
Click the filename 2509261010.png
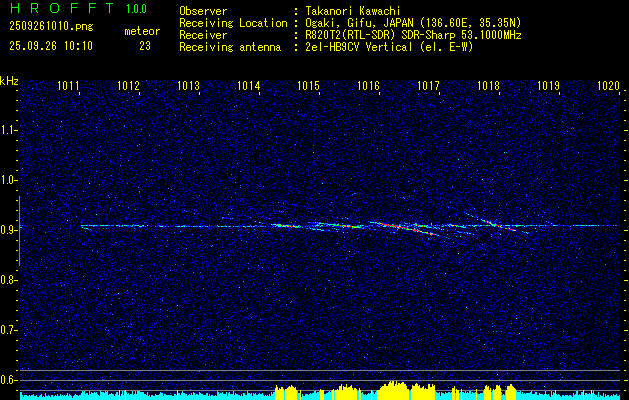tap(51, 27)
